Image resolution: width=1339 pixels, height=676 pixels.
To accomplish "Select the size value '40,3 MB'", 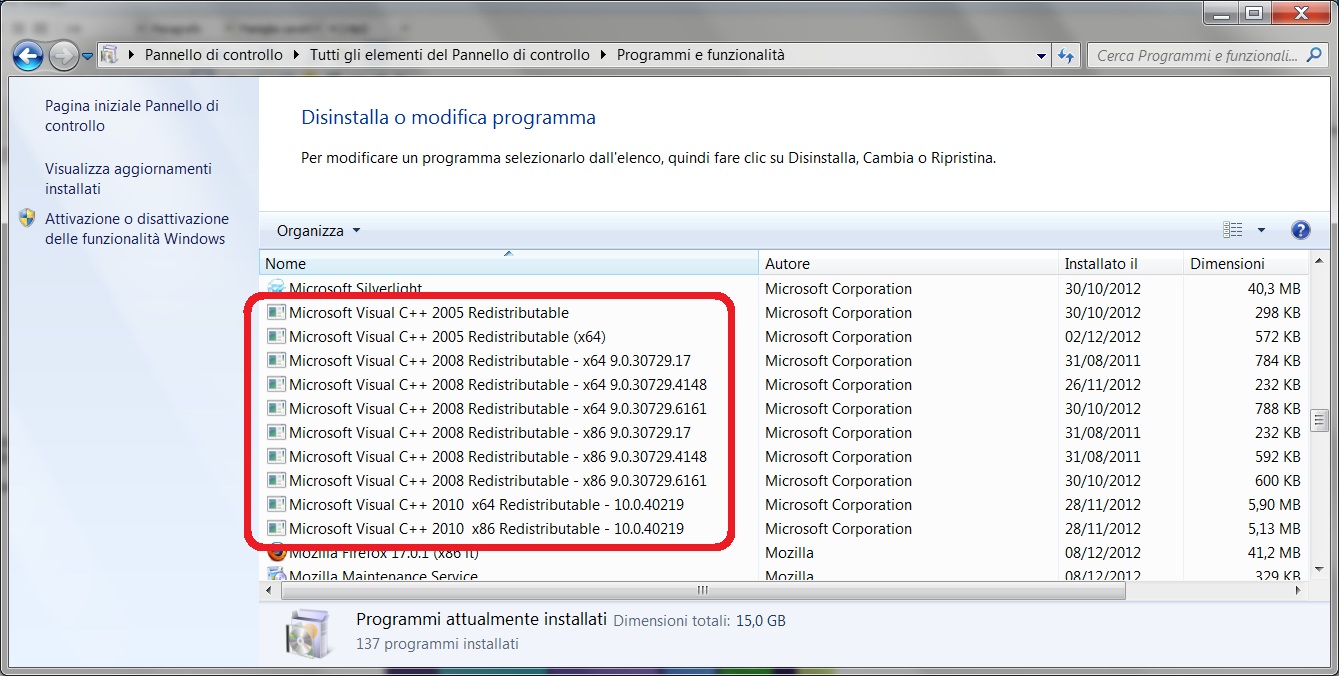I will coord(1273,289).
